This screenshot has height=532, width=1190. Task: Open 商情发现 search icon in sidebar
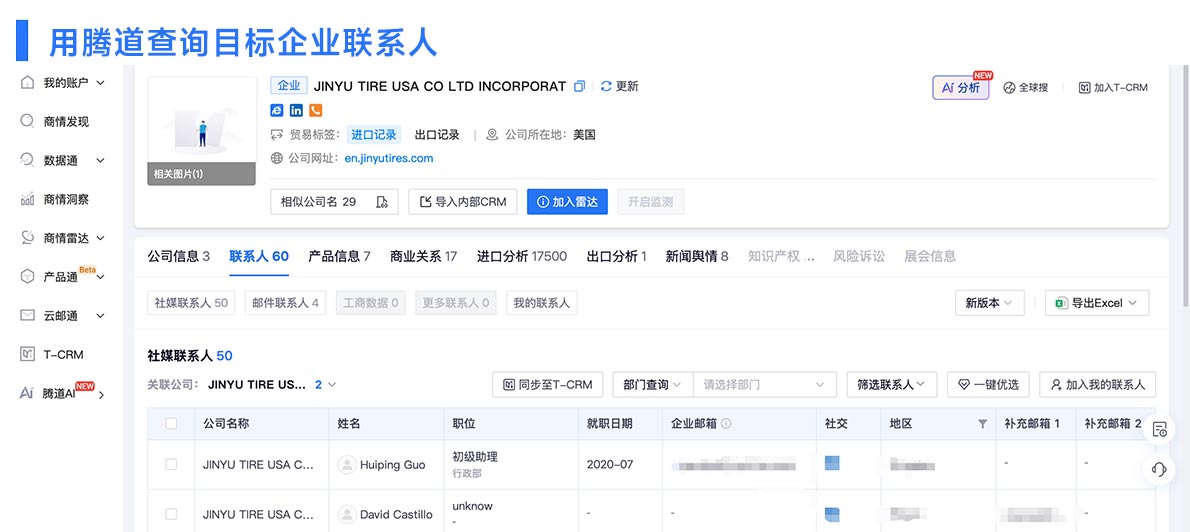[x=27, y=121]
